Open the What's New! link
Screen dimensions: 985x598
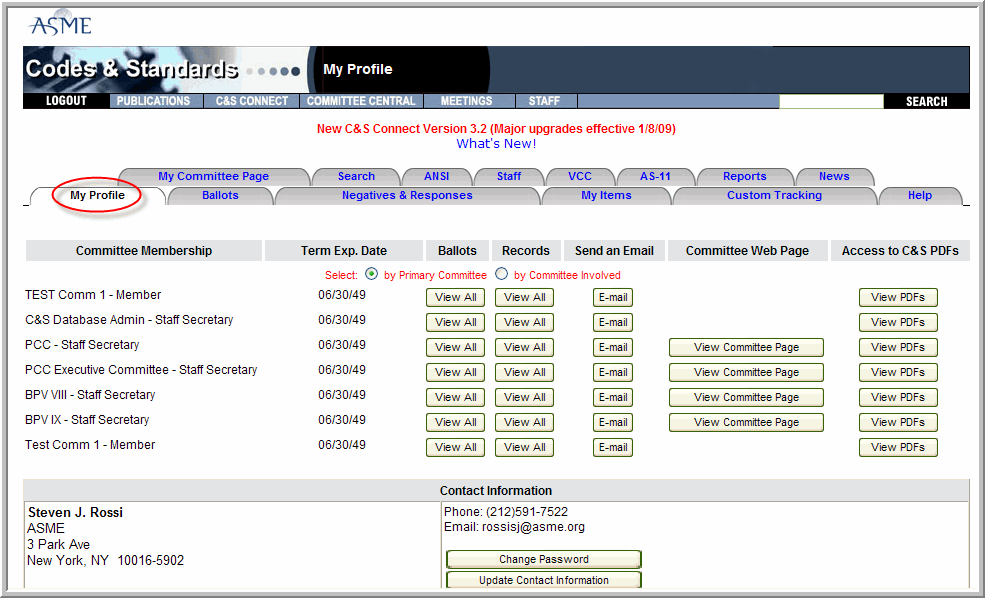496,144
